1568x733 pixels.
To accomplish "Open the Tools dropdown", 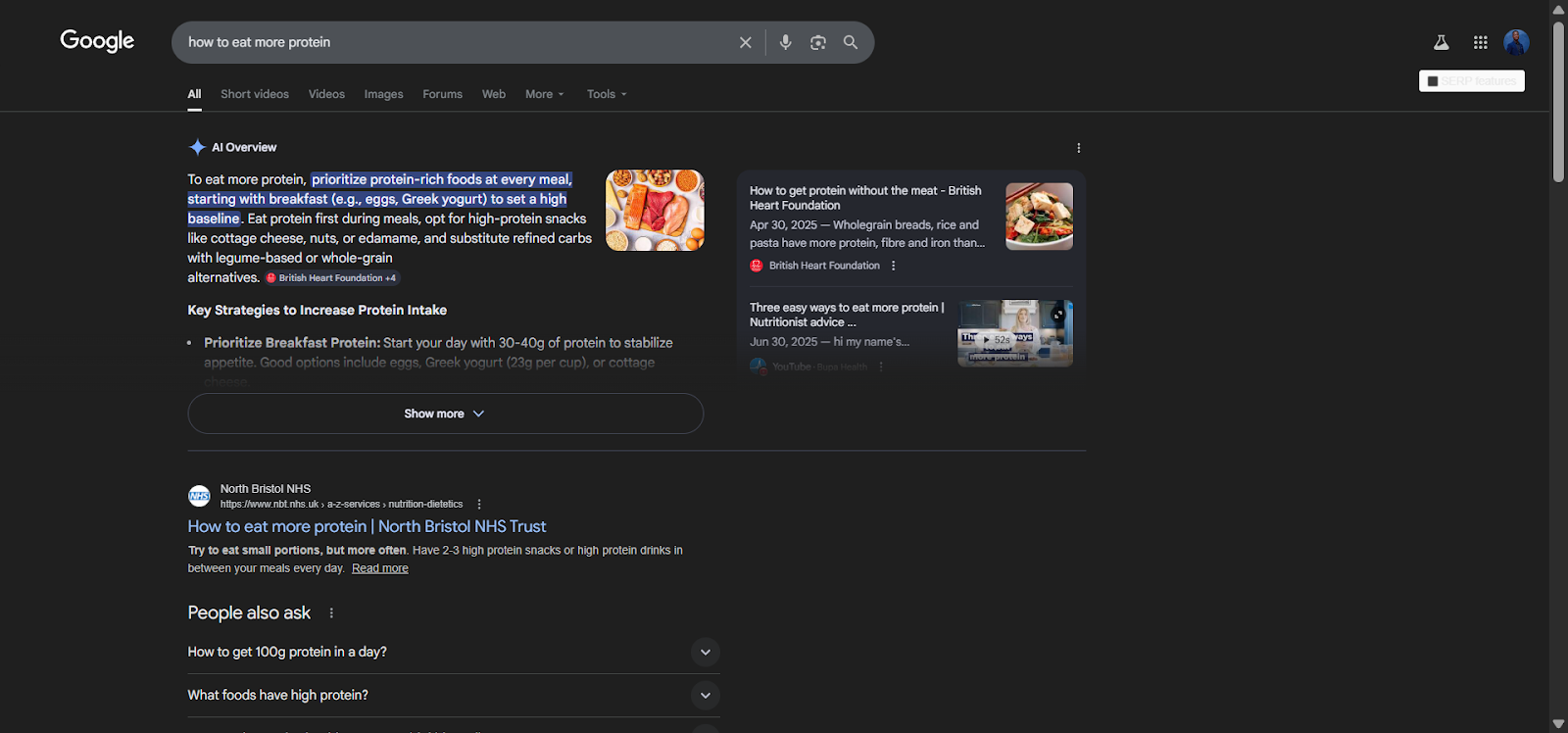I will click(x=607, y=94).
